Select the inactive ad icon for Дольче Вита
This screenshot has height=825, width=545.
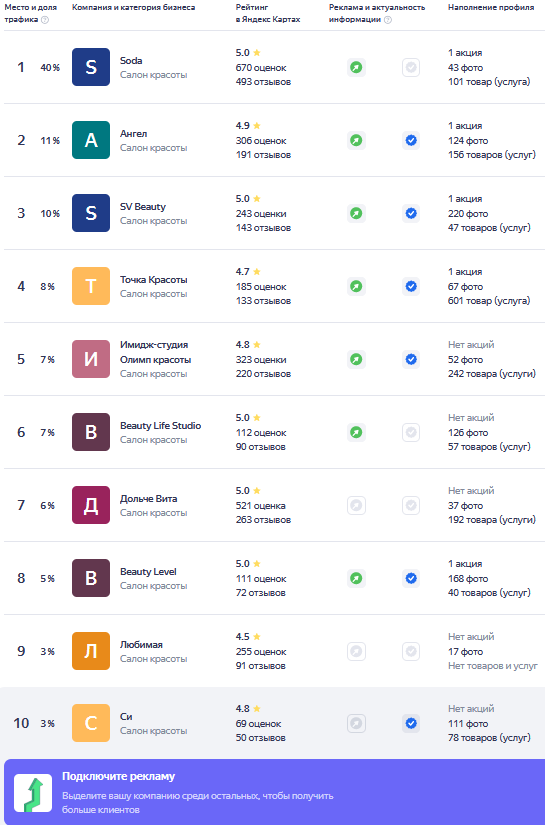point(356,506)
